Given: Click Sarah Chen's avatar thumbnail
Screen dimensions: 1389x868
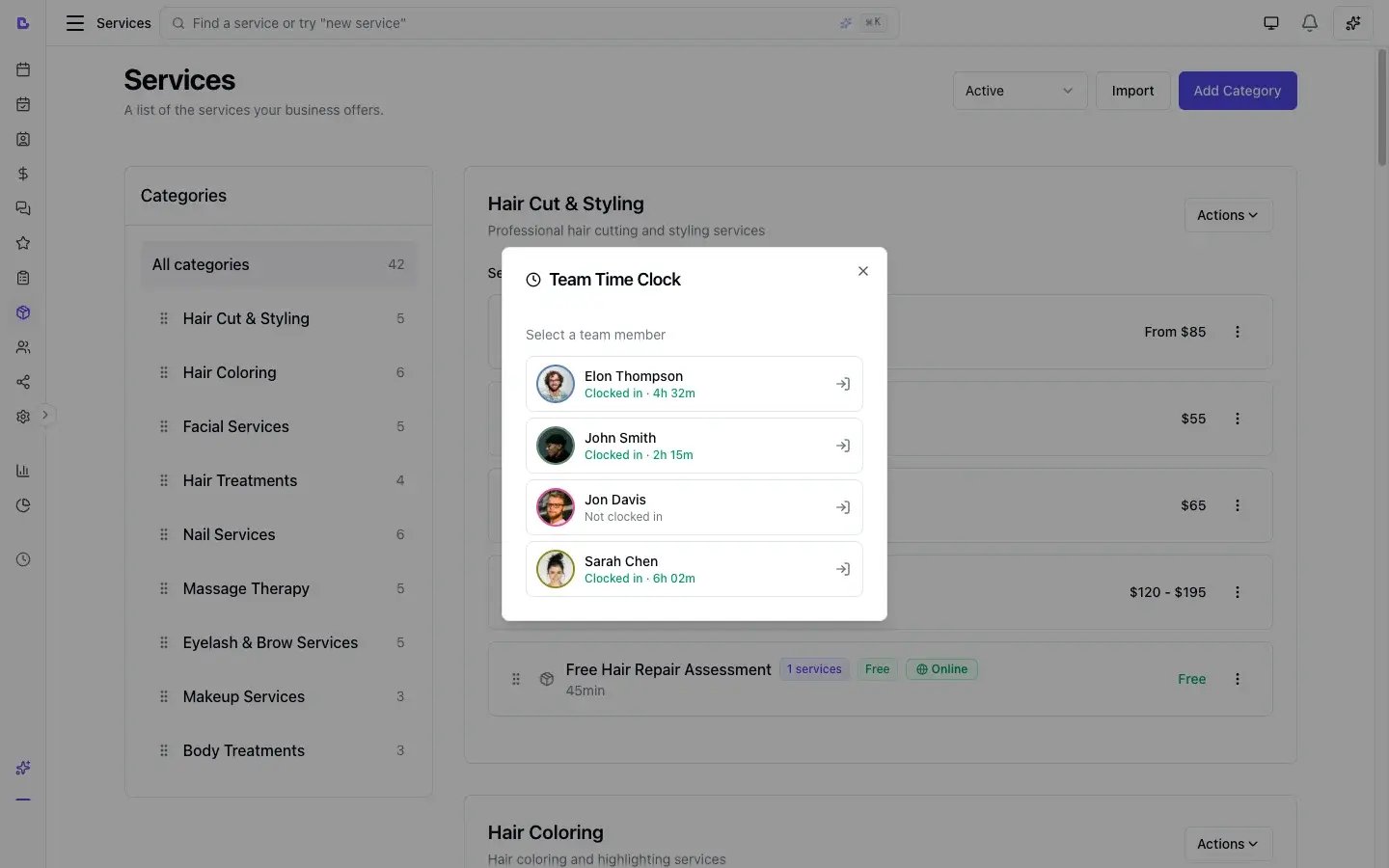Looking at the screenshot, I should coord(556,569).
